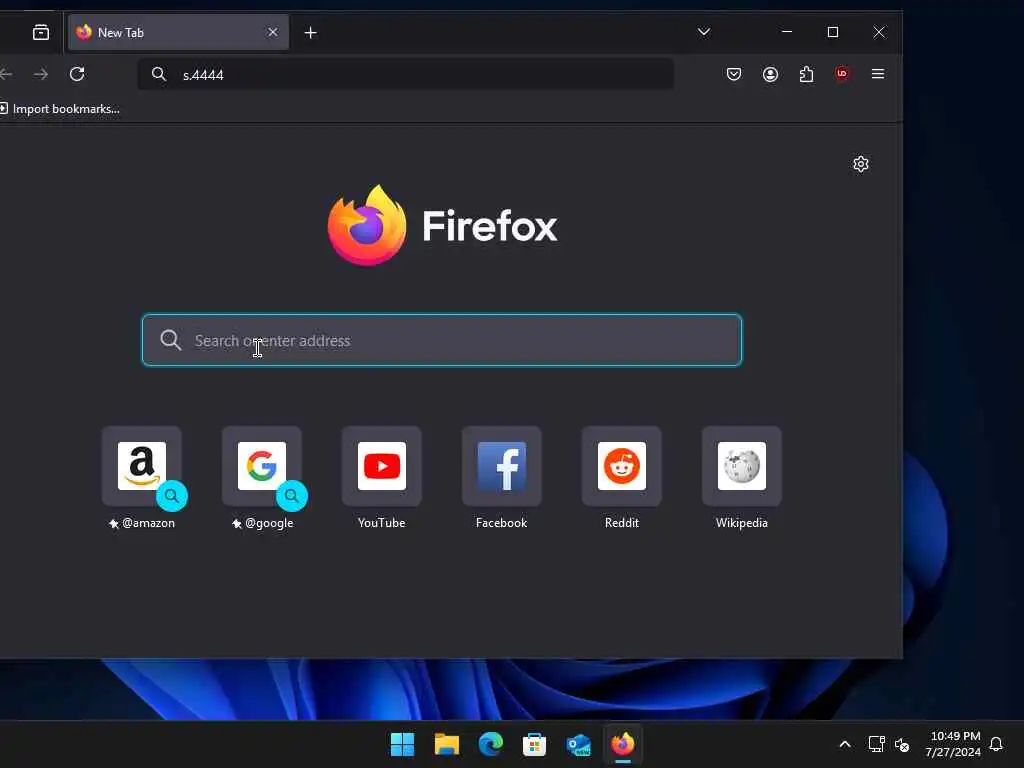The width and height of the screenshot is (1024, 768).
Task: Maximize the Firefox window
Action: 833,32
